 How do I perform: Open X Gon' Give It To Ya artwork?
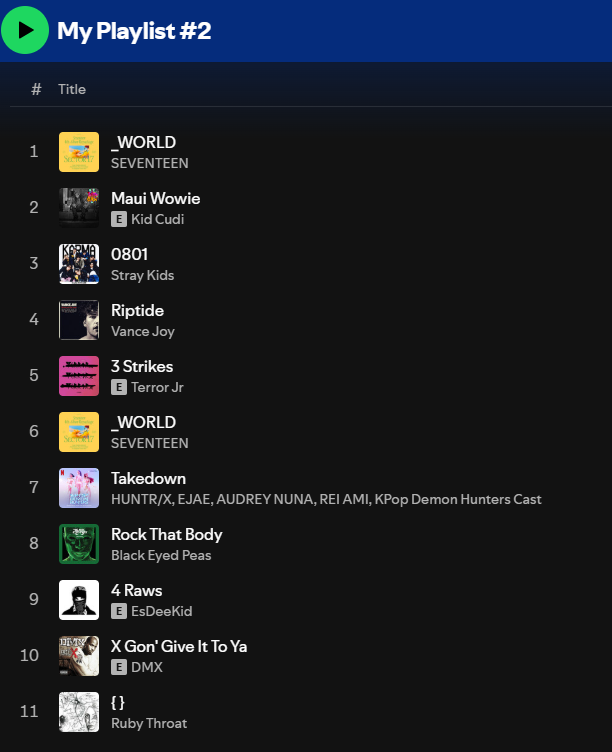click(79, 656)
